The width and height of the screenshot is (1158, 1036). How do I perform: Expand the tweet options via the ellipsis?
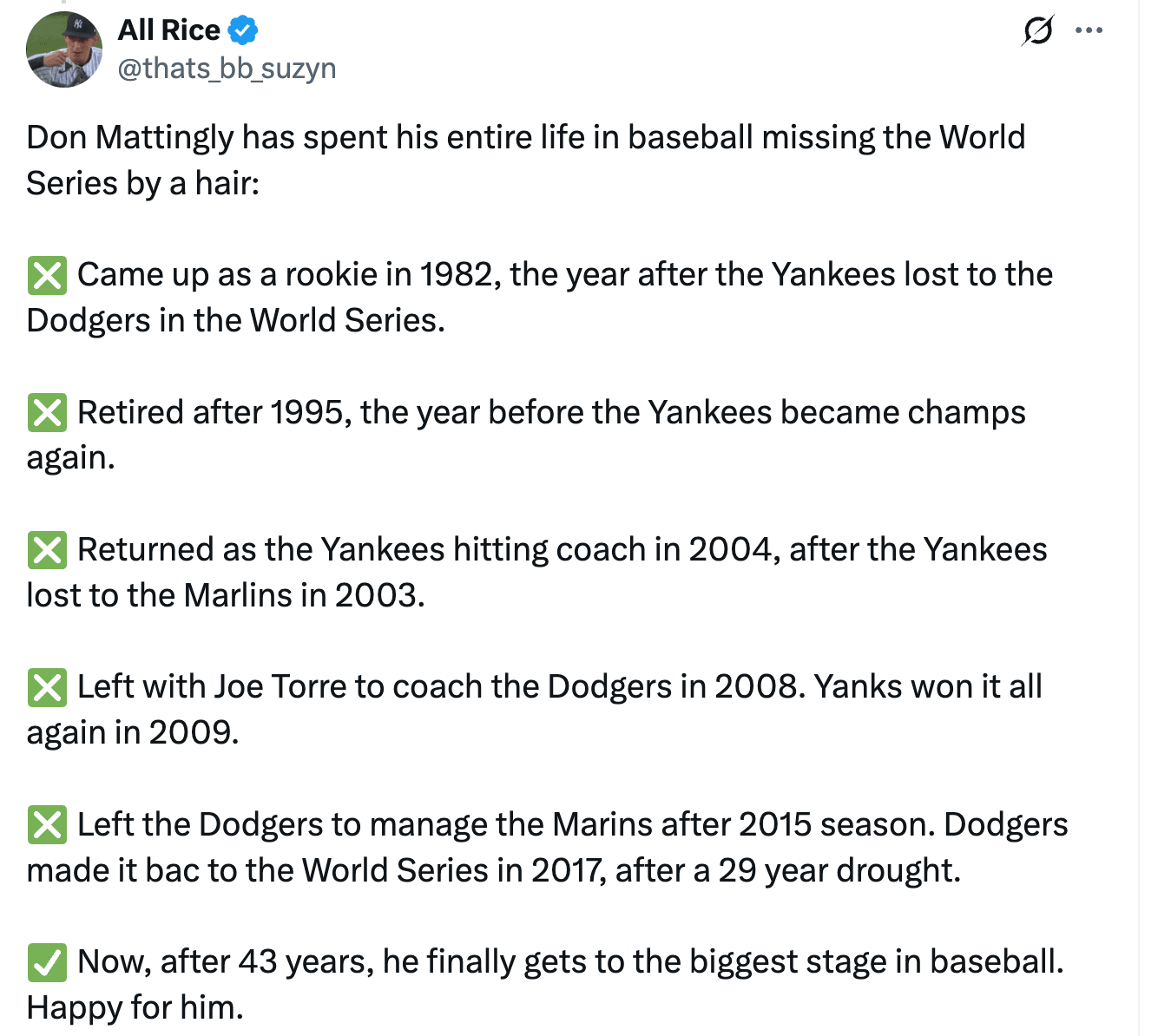[1089, 30]
